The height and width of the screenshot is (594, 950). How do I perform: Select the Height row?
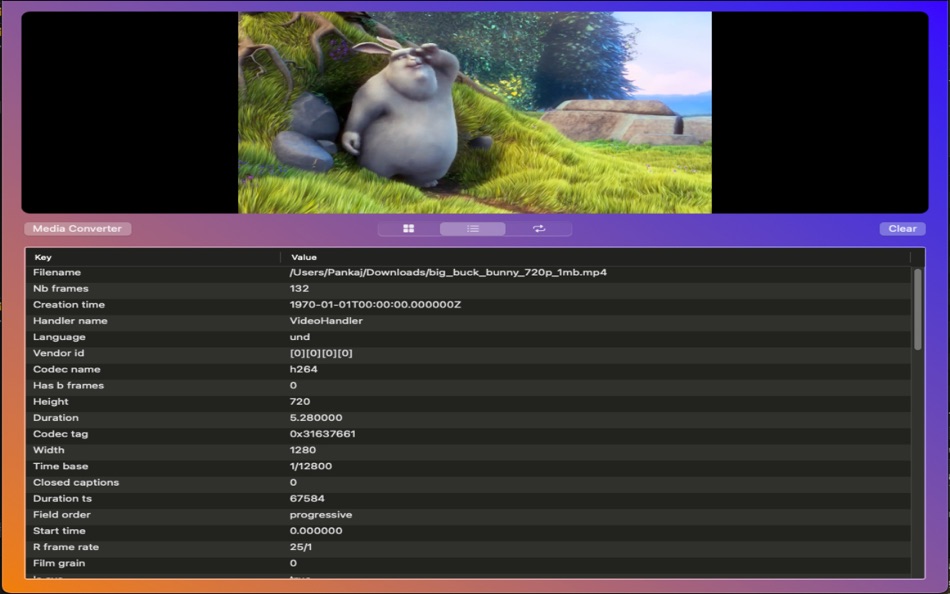pos(468,402)
